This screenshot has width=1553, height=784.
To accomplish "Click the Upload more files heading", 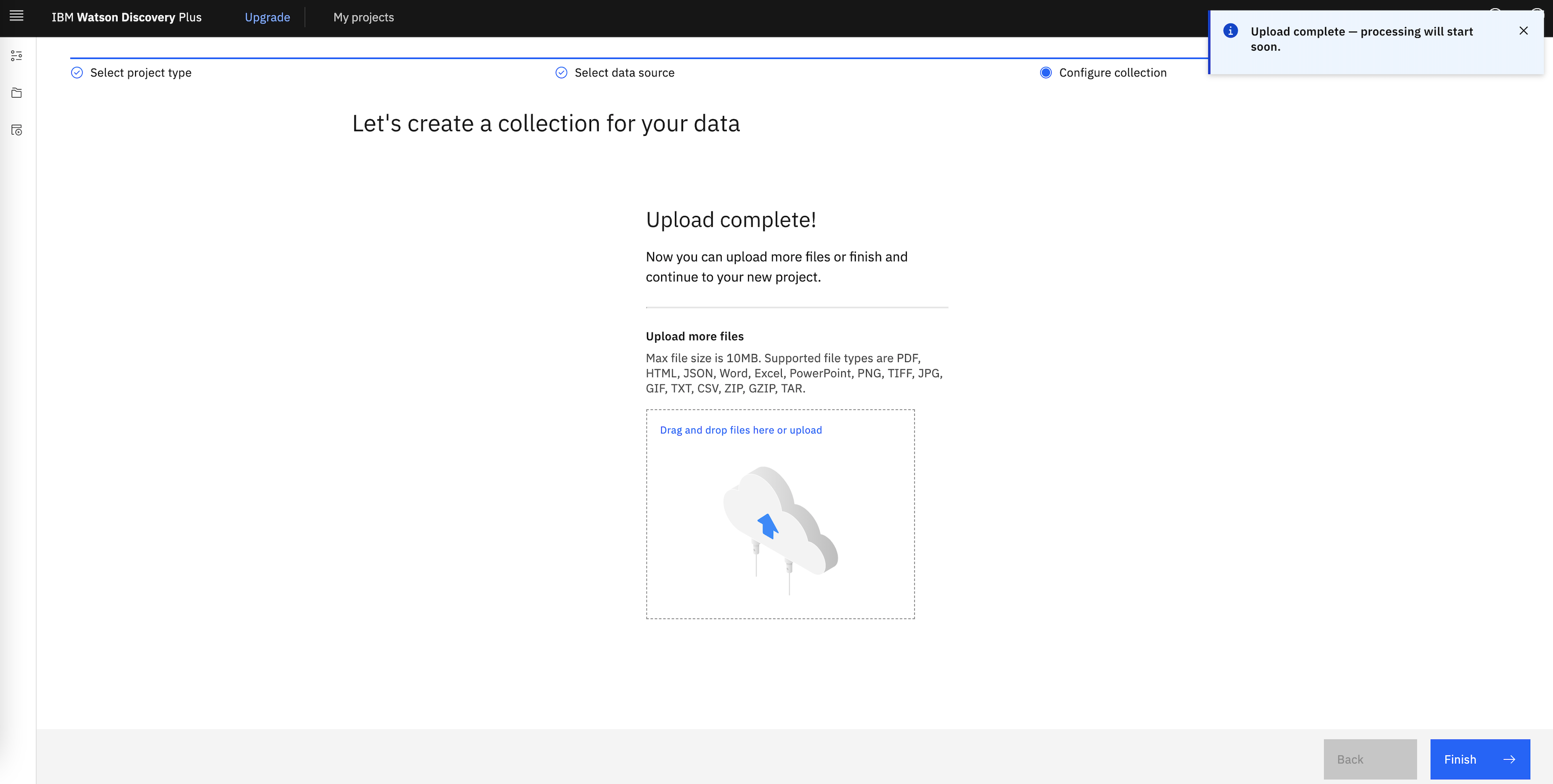I will tap(694, 337).
